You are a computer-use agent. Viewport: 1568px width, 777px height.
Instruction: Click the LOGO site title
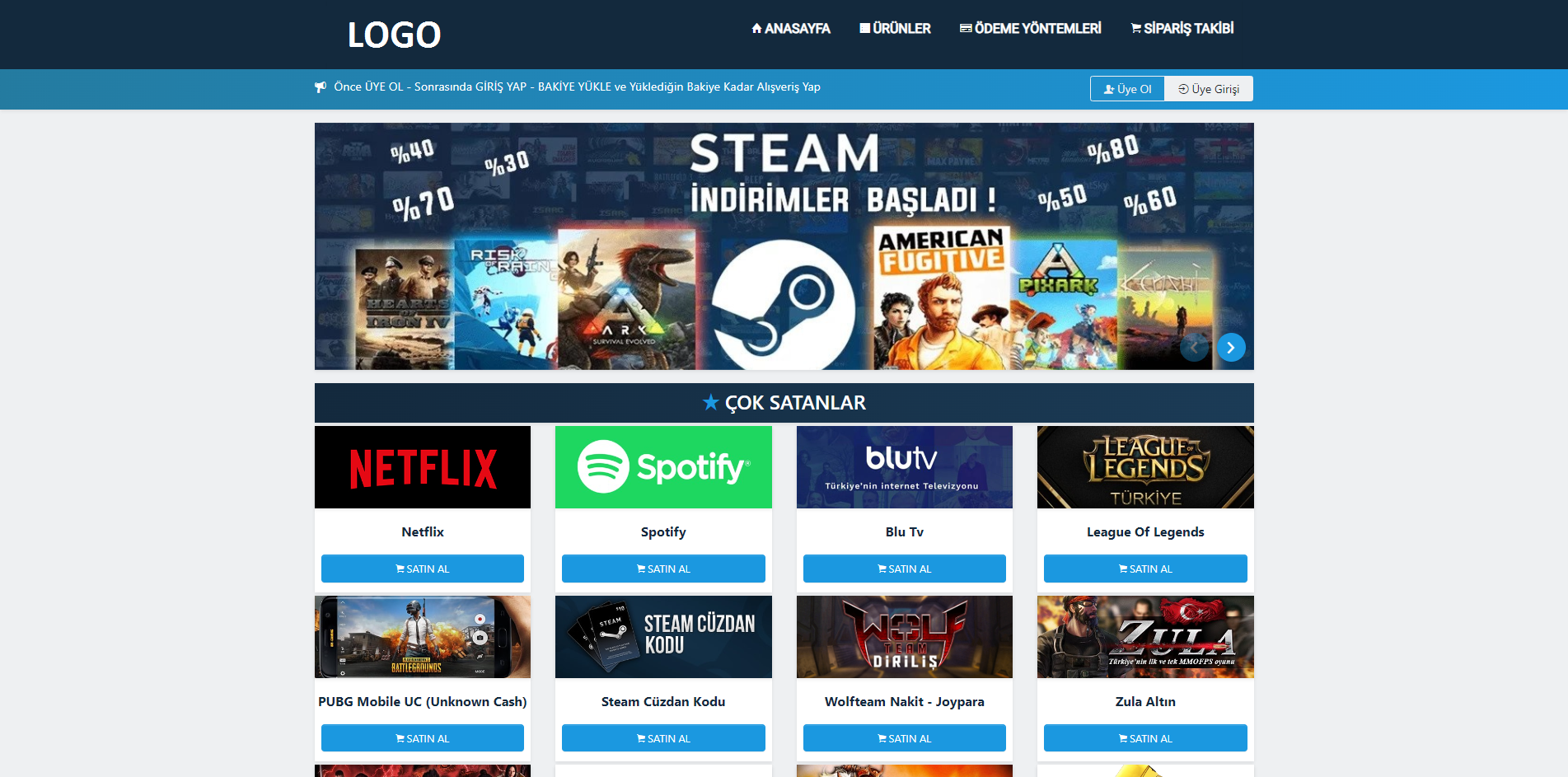click(x=394, y=35)
